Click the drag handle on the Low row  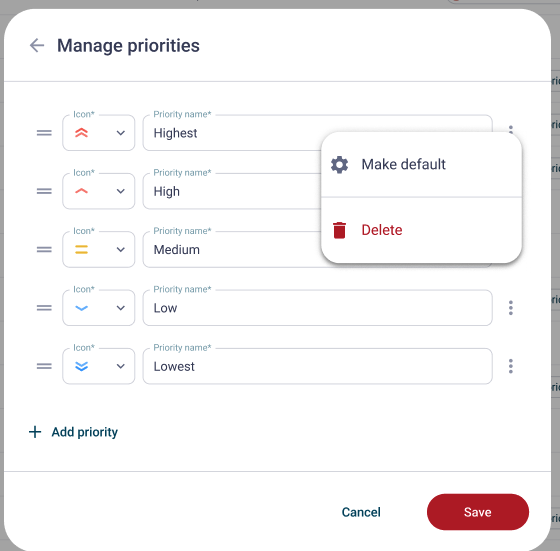[44, 308]
